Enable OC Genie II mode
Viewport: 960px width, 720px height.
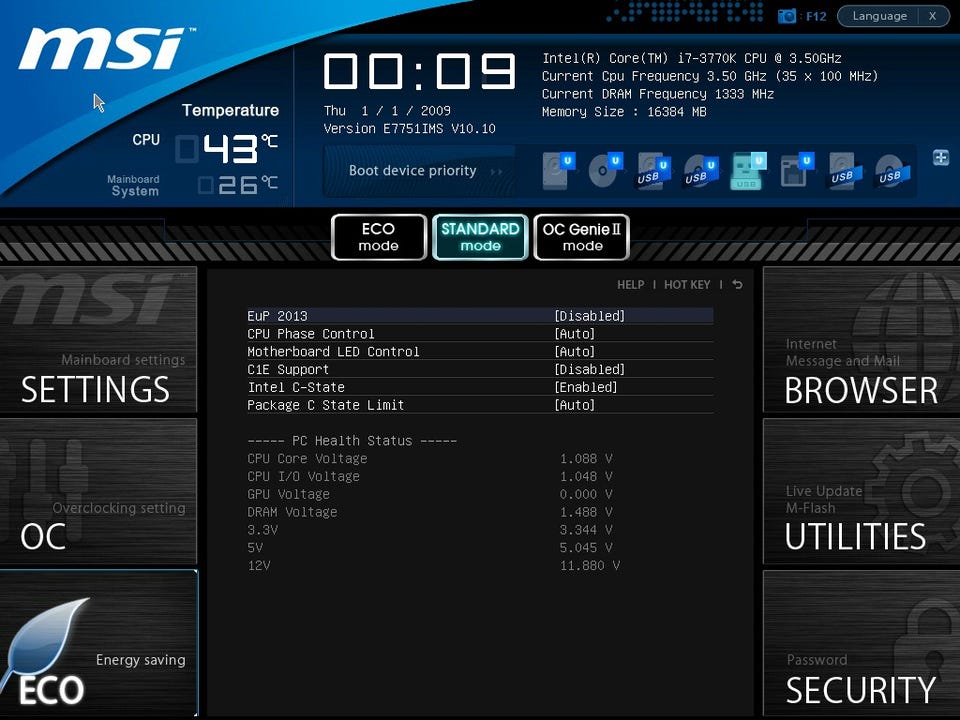pyautogui.click(x=582, y=237)
